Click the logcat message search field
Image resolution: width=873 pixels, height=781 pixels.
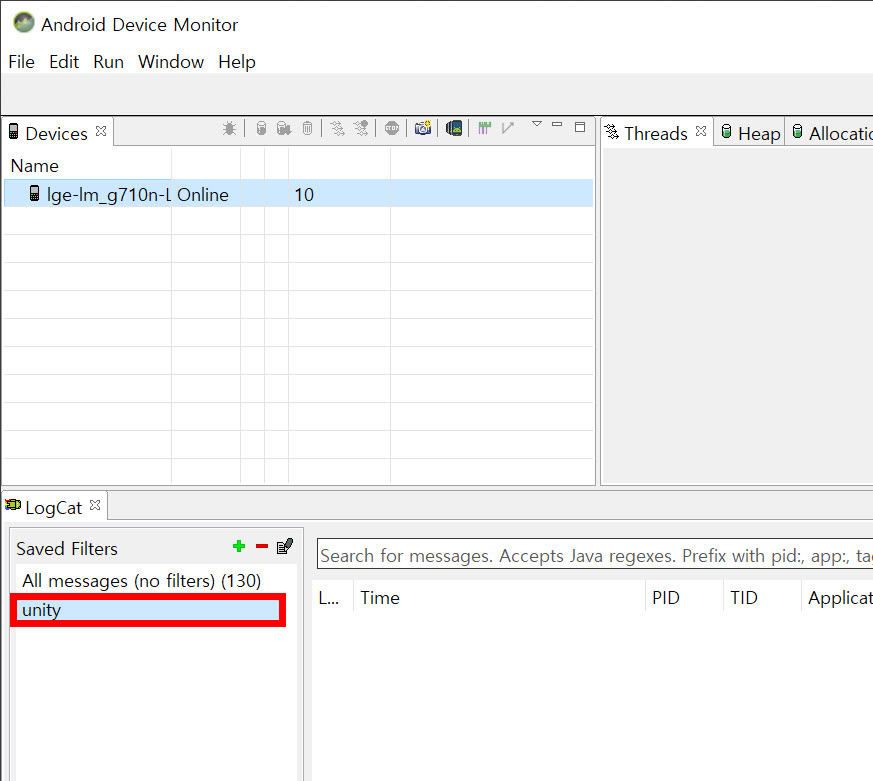point(595,555)
